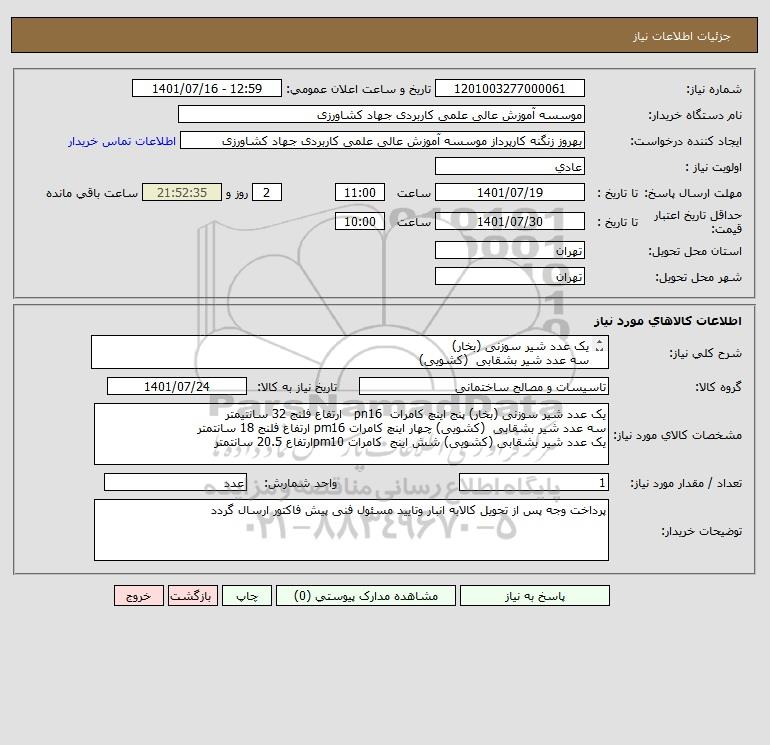Click the validity time field 10:00
Image resolution: width=770 pixels, height=745 pixels.
pos(360,221)
